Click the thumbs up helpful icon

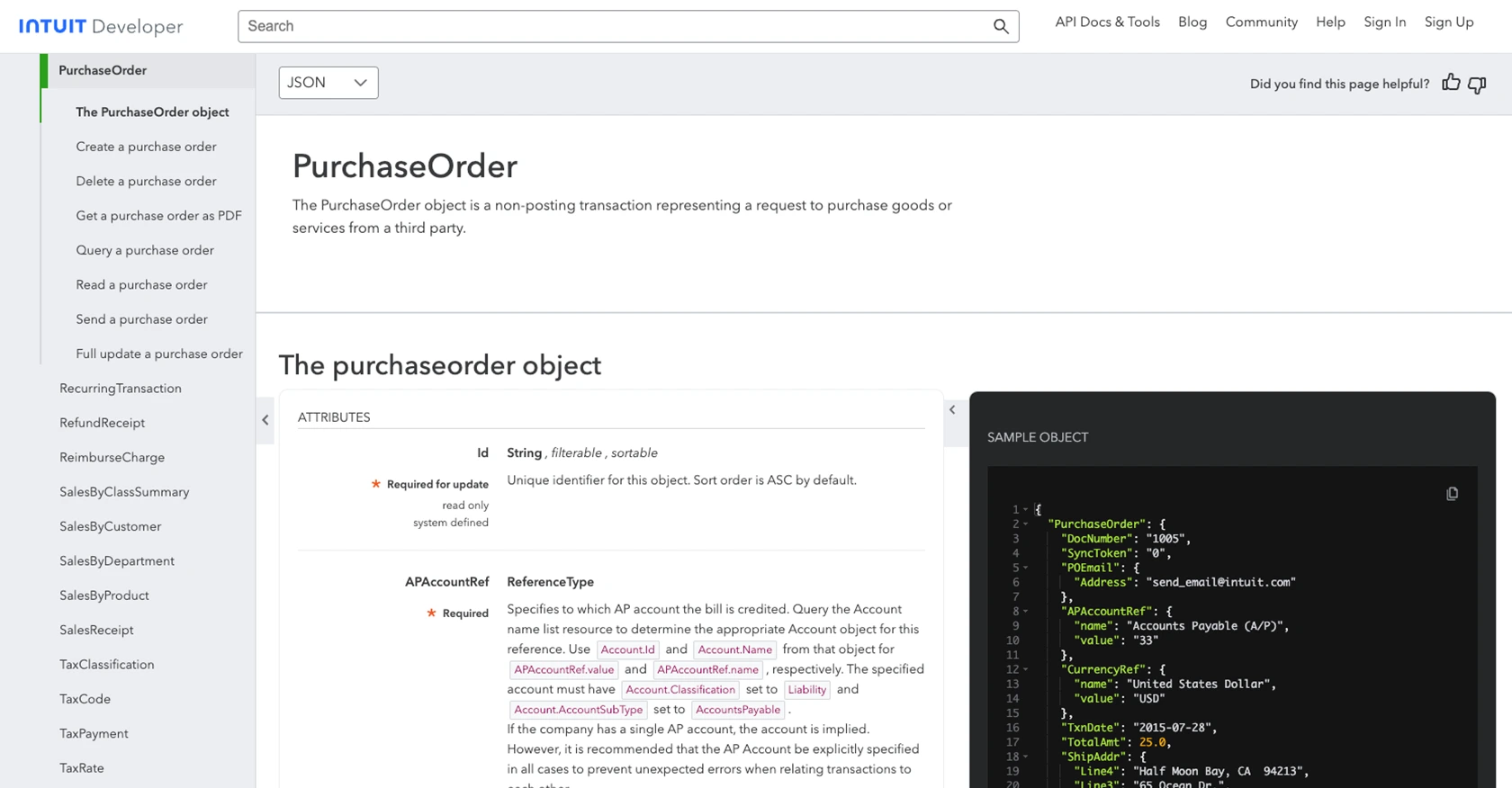tap(1451, 83)
